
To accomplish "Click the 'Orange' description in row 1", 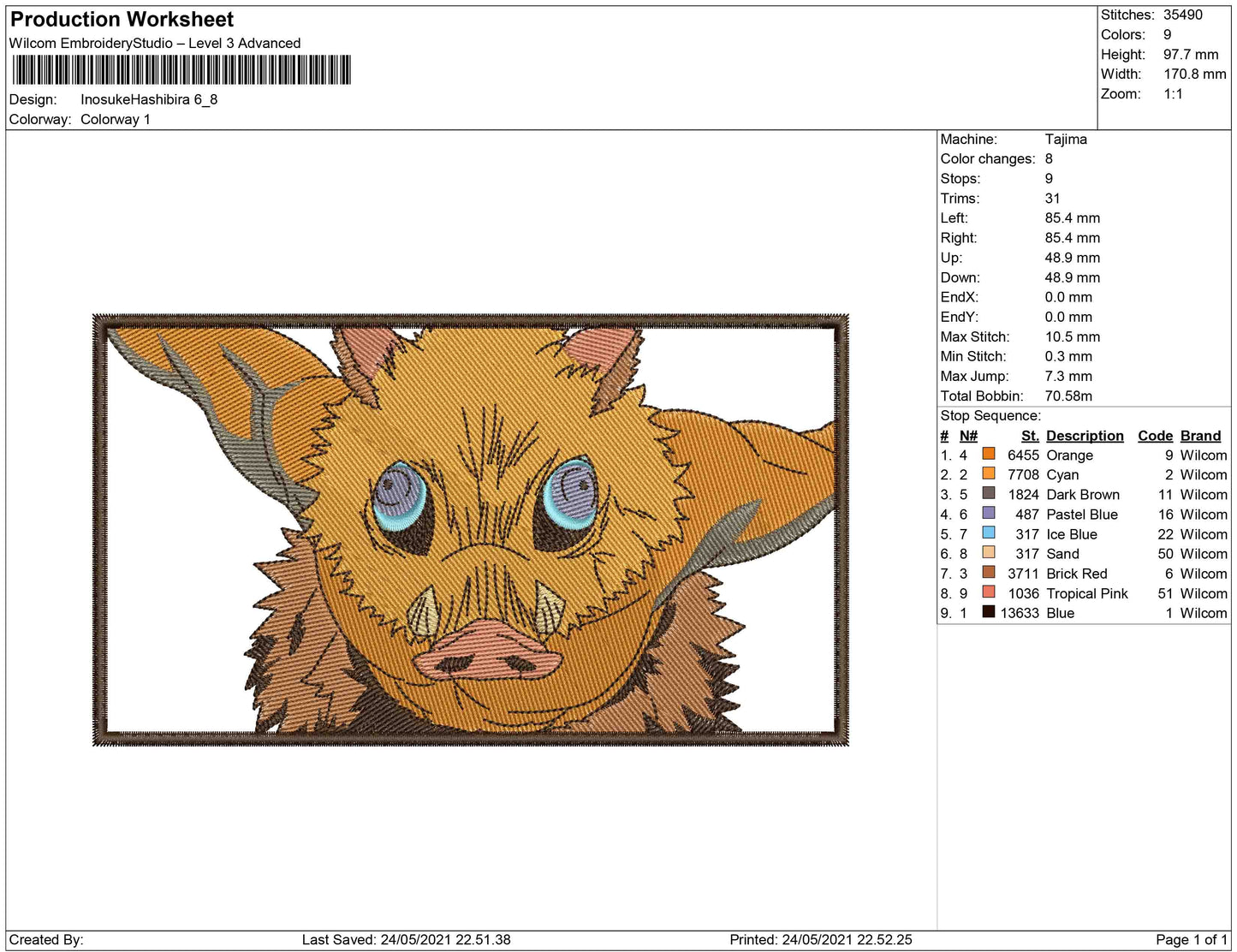I will coord(1069,455).
